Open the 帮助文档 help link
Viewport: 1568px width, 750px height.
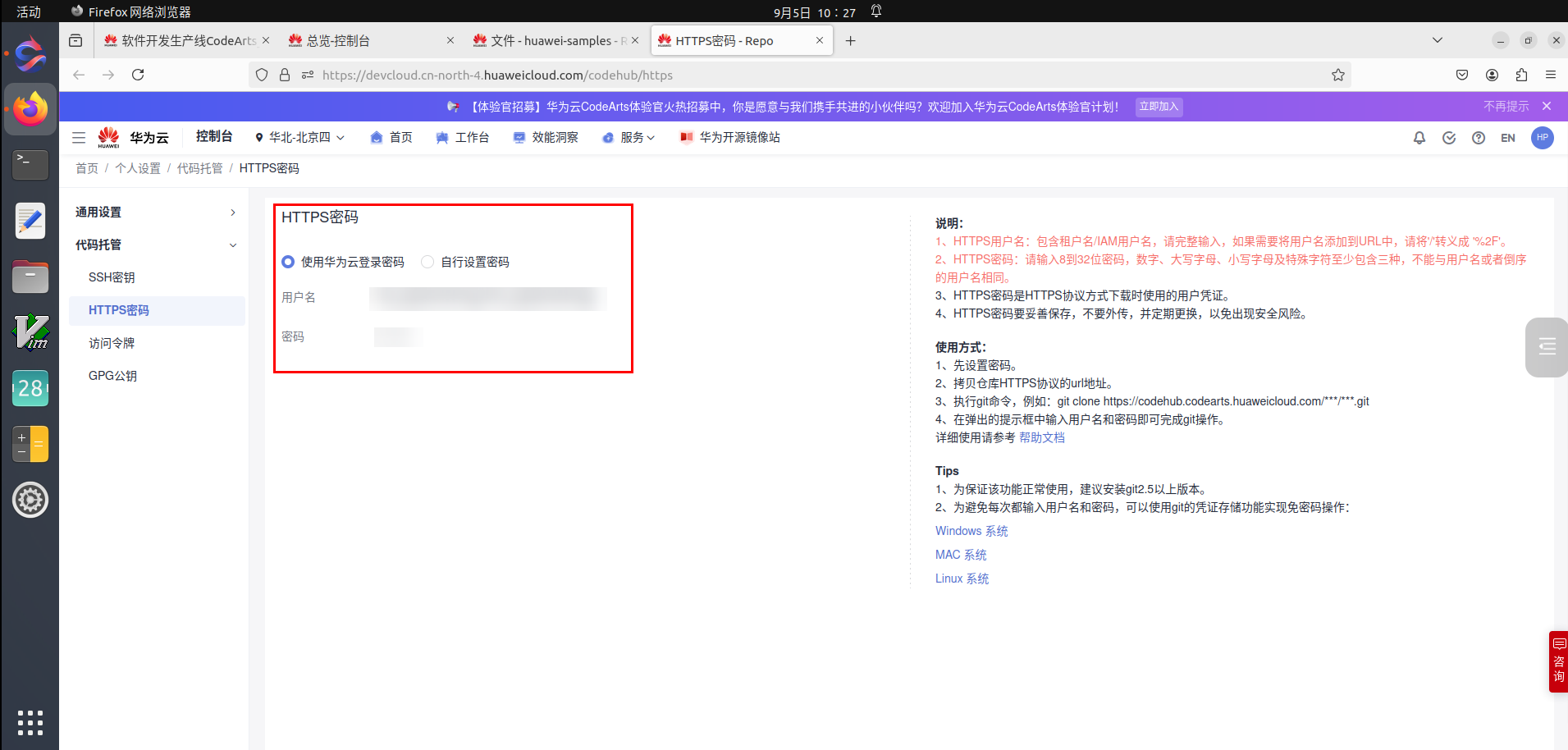(1042, 438)
